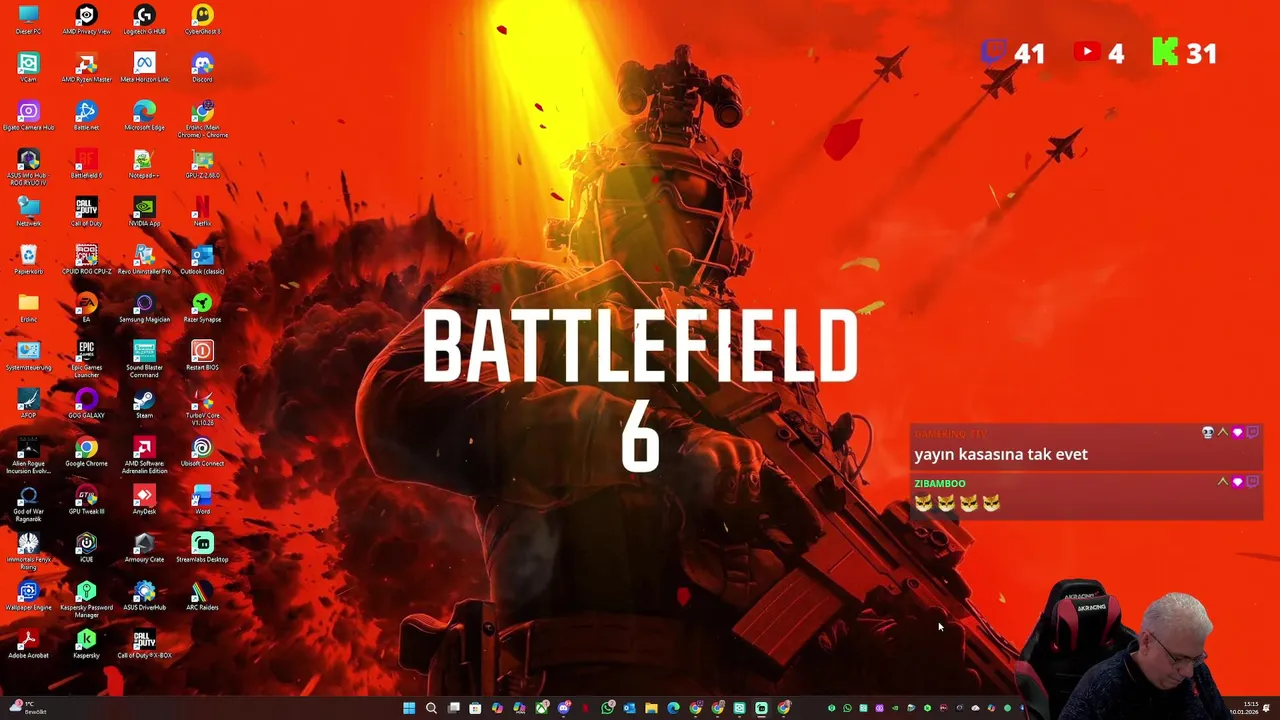
Task: Open File Explorer from the taskbar
Action: point(651,708)
